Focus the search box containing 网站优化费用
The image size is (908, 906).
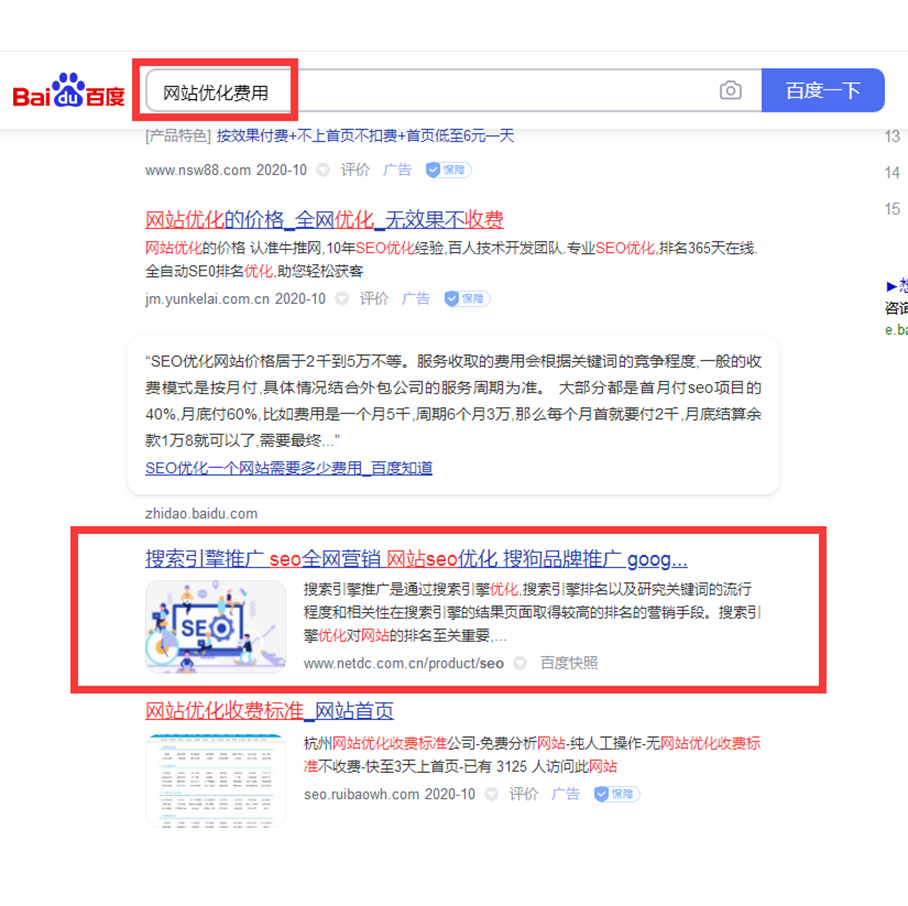[x=453, y=91]
